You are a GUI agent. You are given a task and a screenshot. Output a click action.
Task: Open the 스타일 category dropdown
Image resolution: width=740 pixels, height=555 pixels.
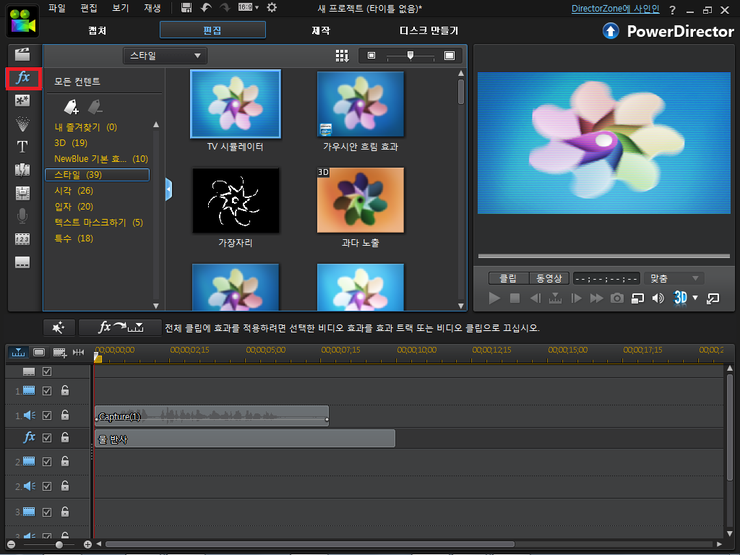tap(165, 56)
